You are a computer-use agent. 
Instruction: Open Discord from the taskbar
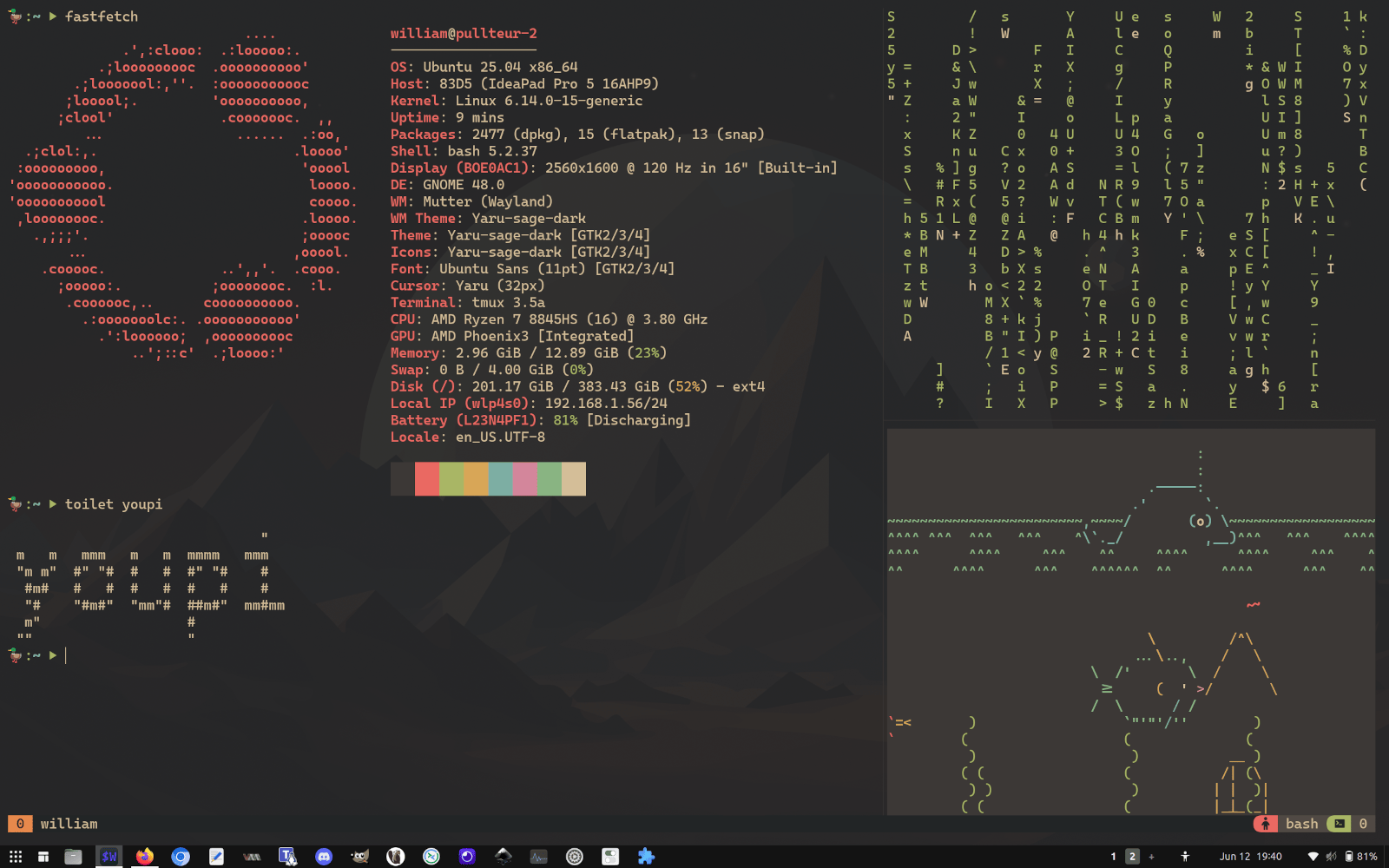coord(322,858)
